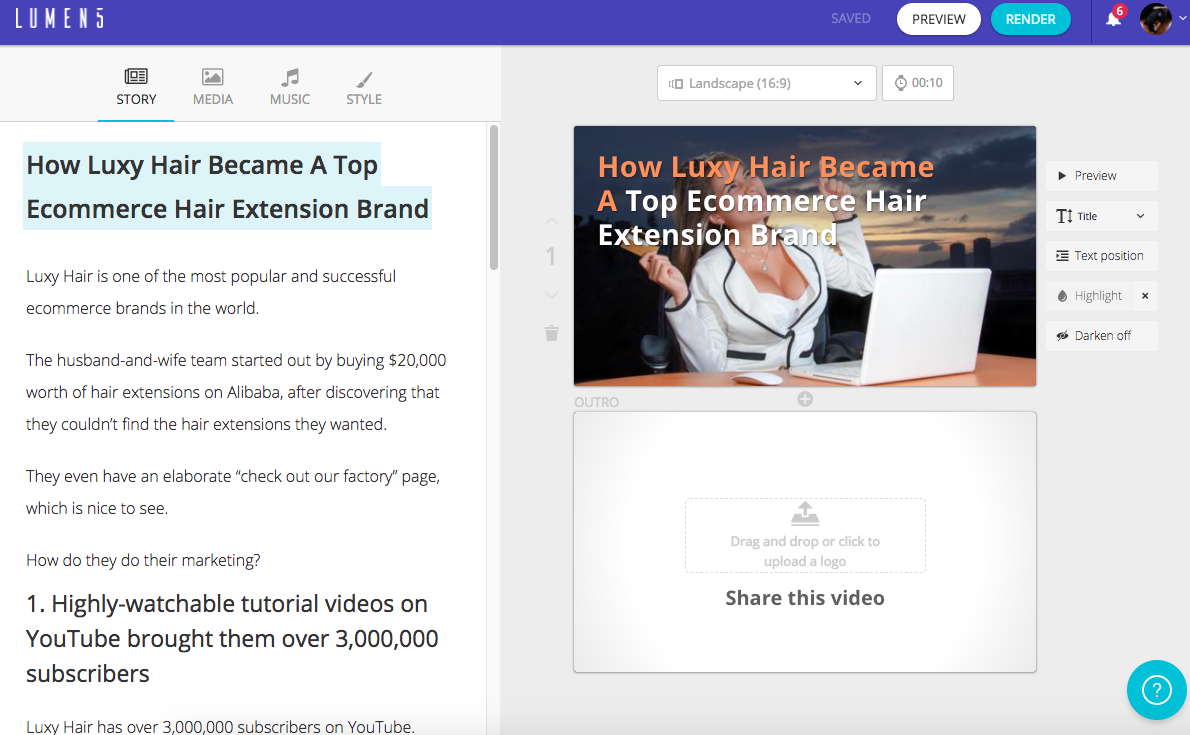Click the OUTRO label
1190x735 pixels.
(x=597, y=402)
